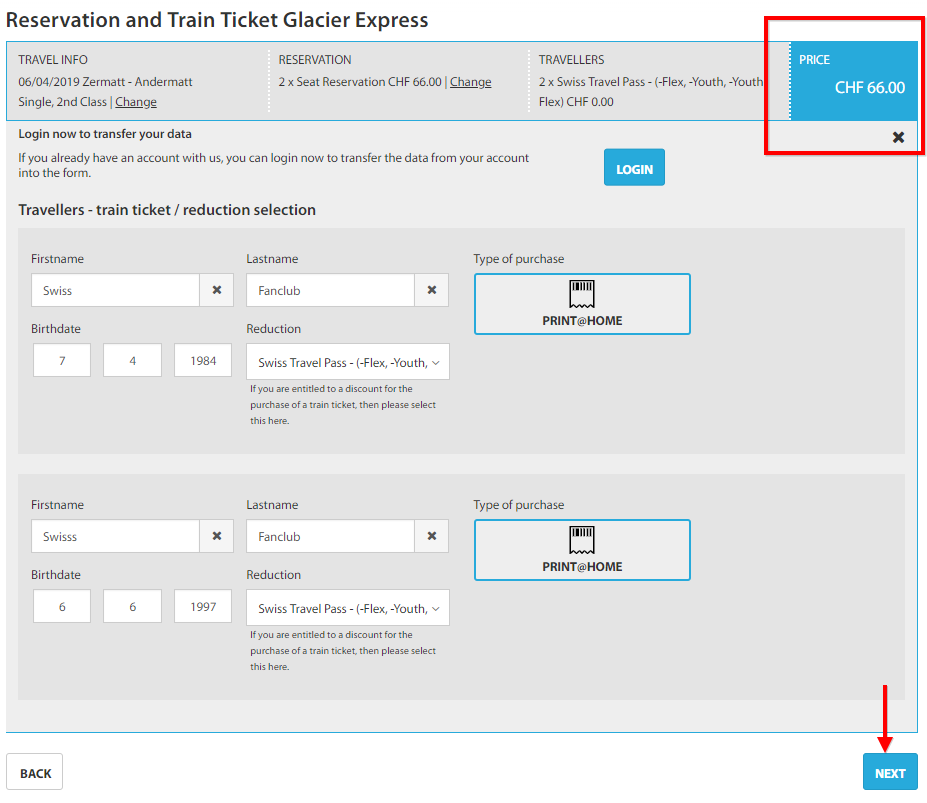Dismiss the login notice with the X icon
927x803 pixels.
898,137
